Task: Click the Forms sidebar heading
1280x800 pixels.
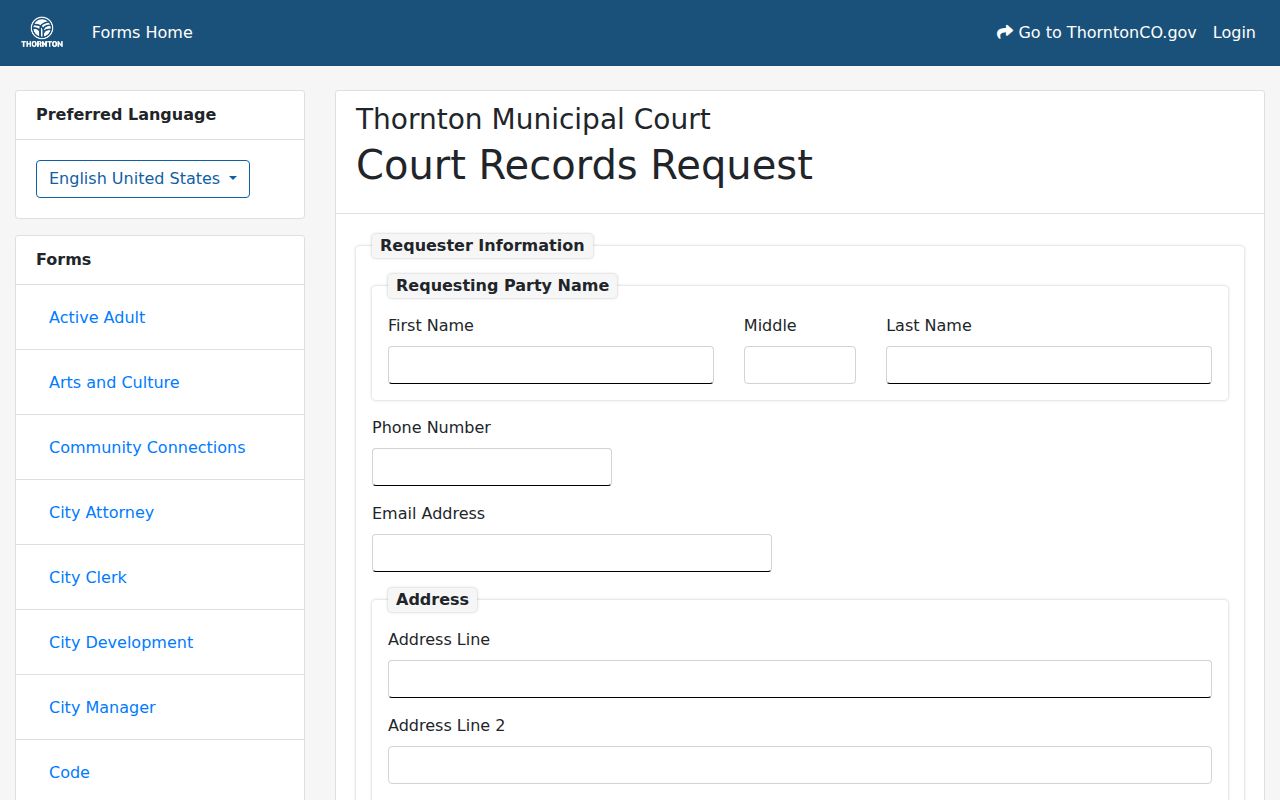Action: coord(63,259)
